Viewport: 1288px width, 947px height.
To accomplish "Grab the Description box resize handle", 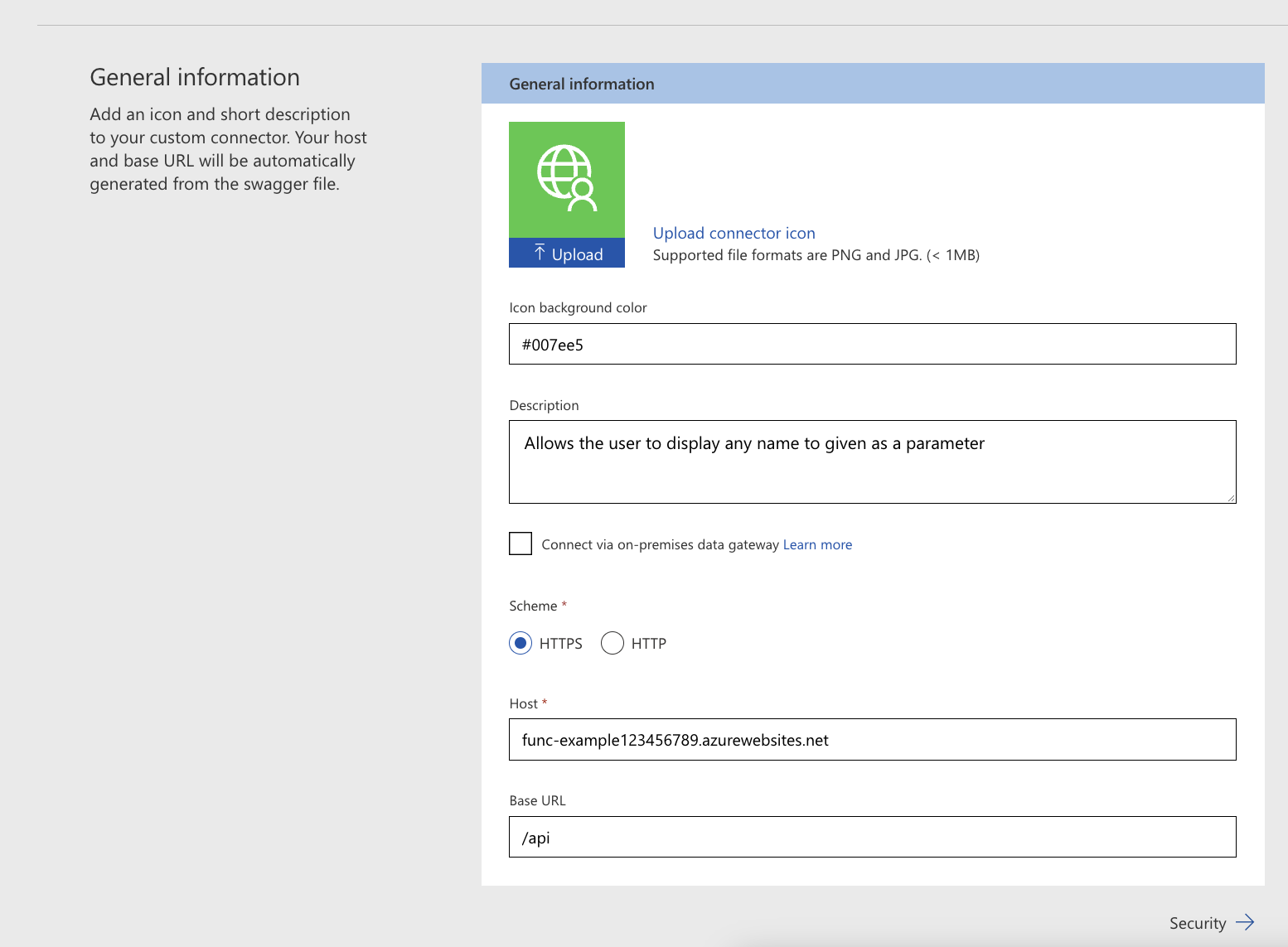I will [x=1231, y=498].
